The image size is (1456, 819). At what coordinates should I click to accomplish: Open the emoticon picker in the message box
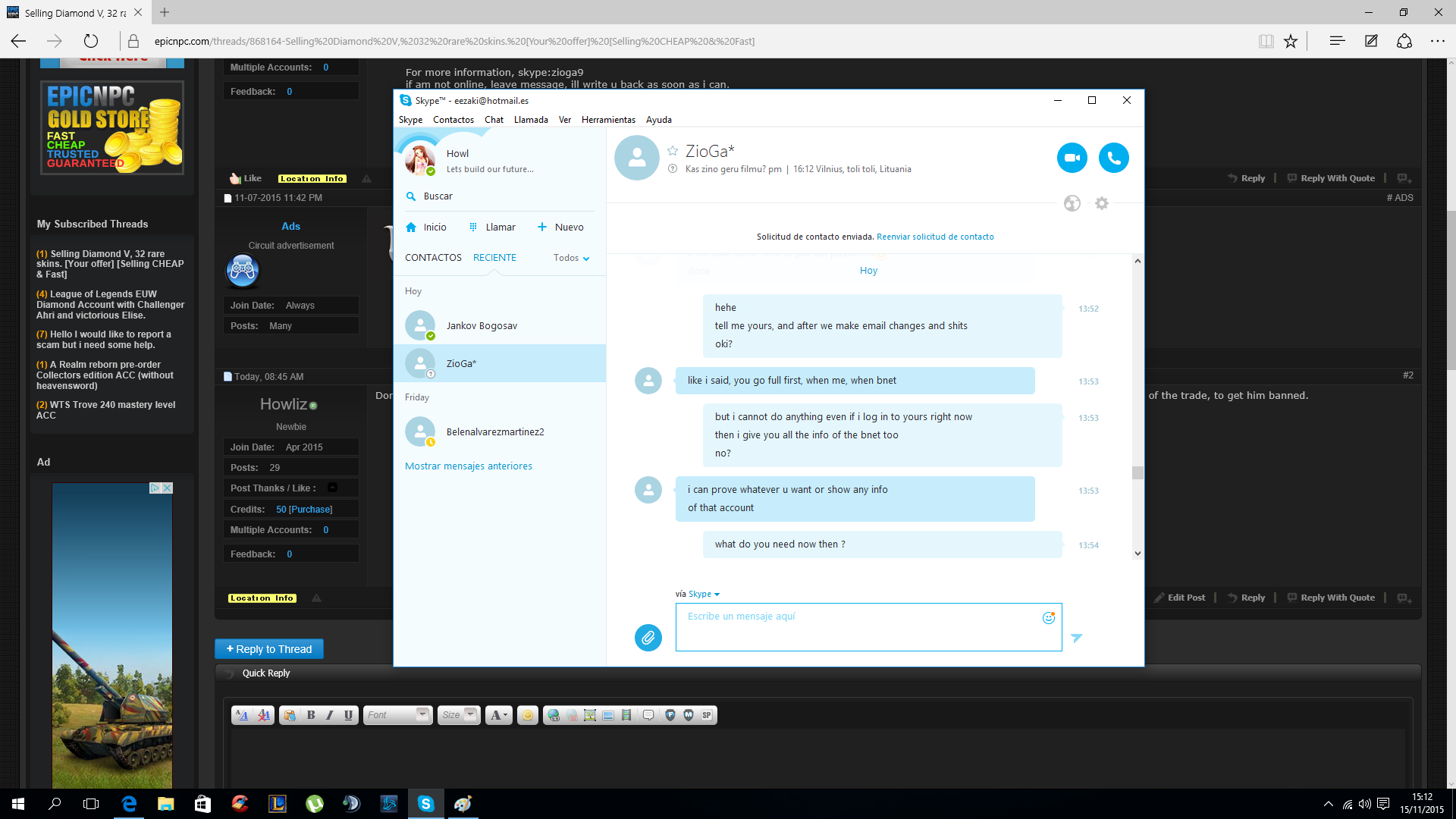(1049, 618)
